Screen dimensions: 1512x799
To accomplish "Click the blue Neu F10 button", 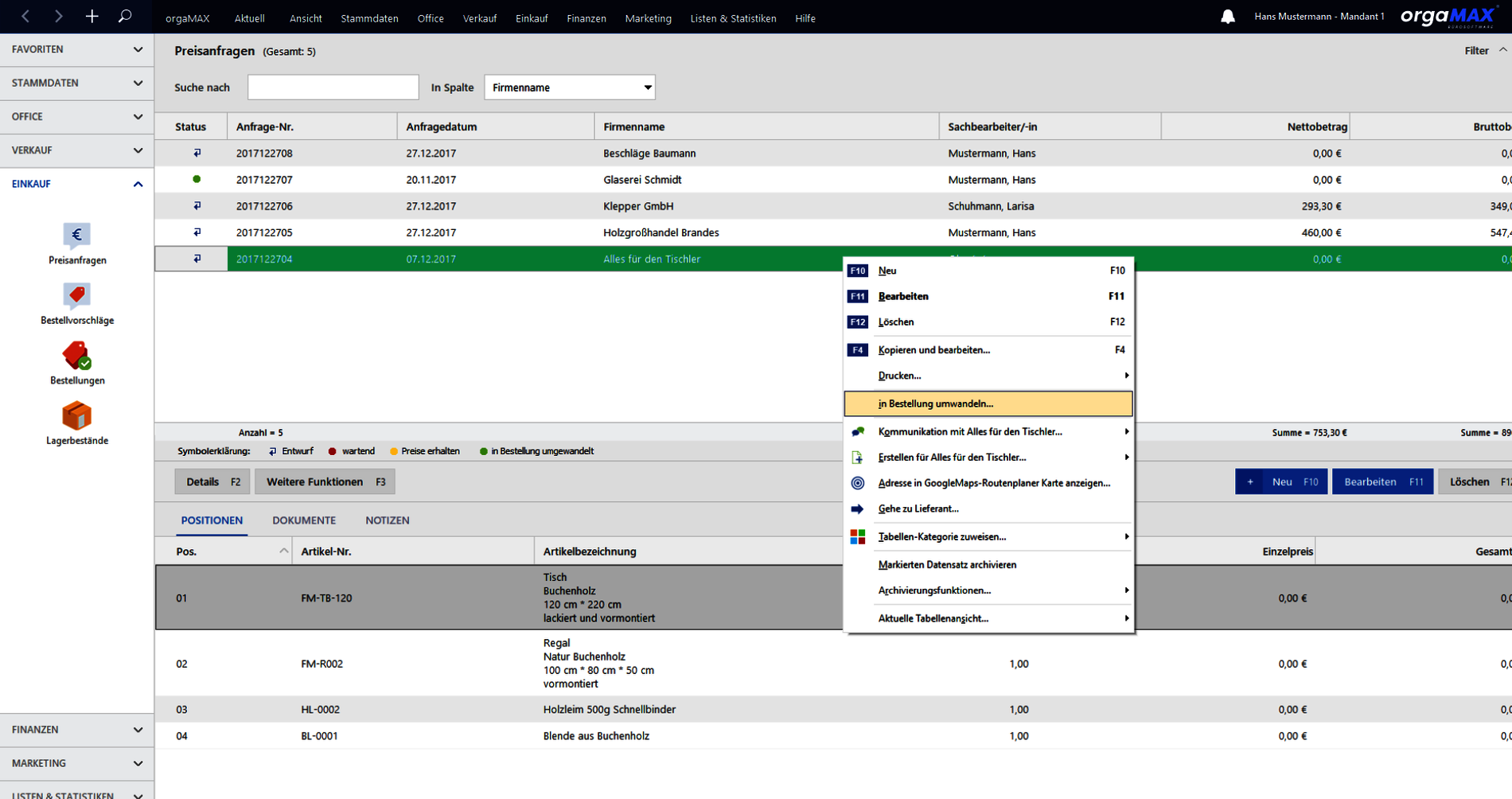I will tap(1281, 481).
